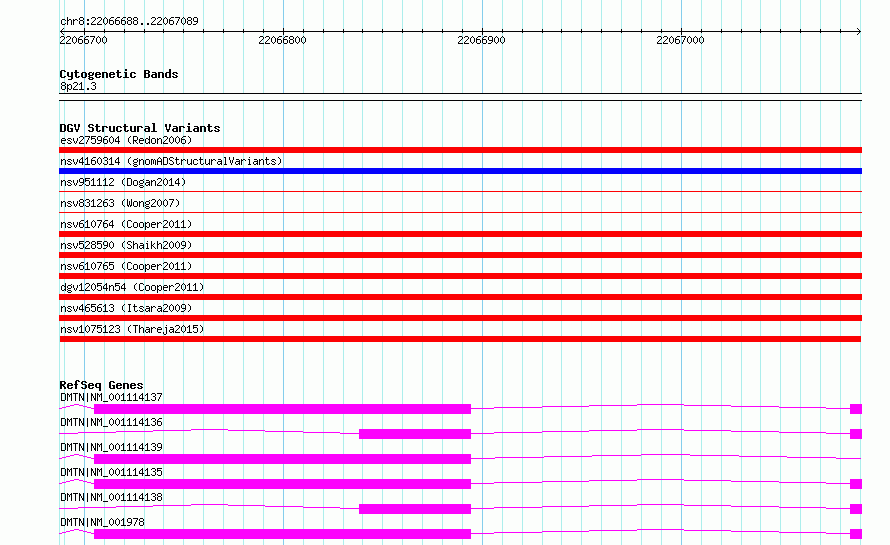This screenshot has height=545, width=890.
Task: Click the 8p21.3 band label
Action: pos(78,86)
